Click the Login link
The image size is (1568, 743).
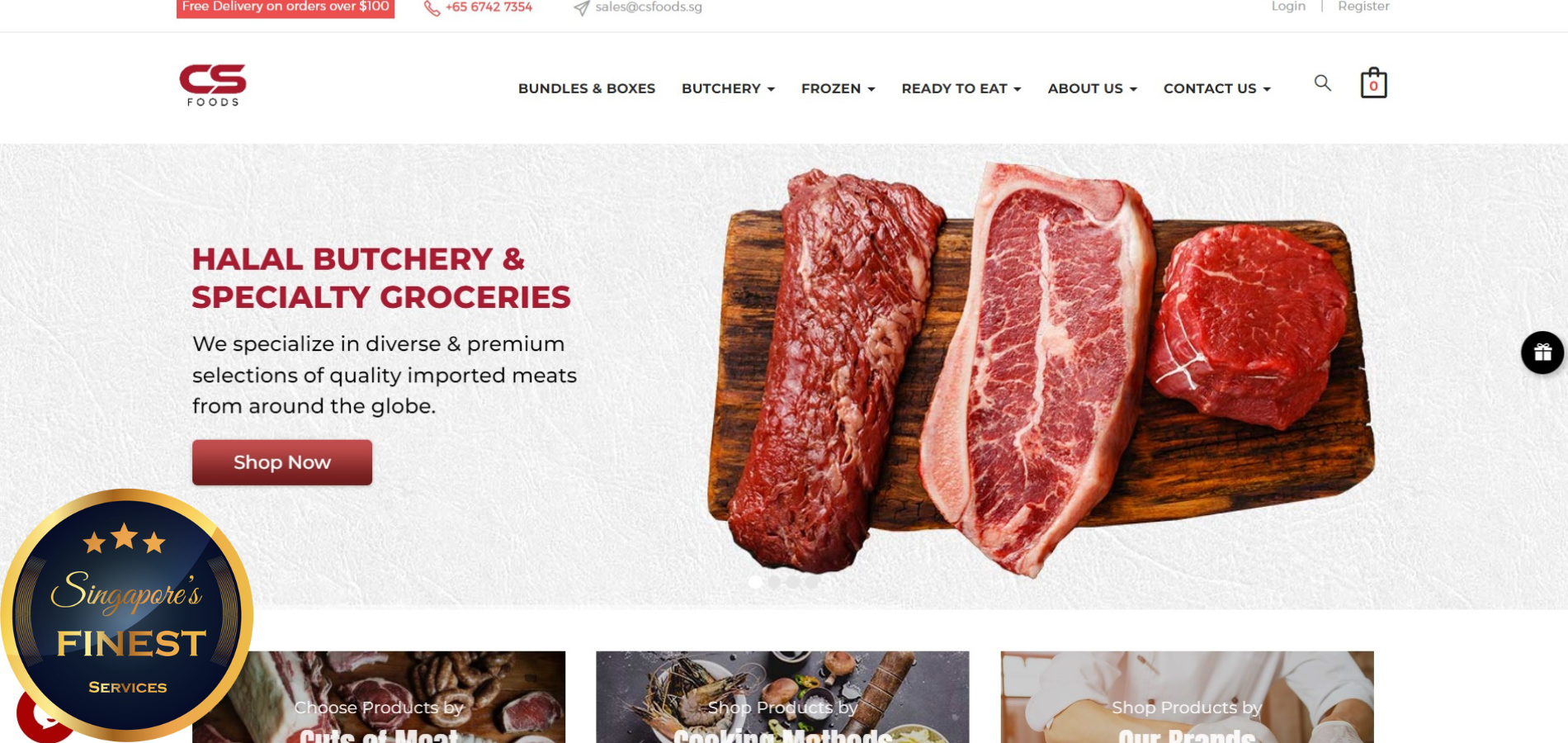coord(1288,7)
